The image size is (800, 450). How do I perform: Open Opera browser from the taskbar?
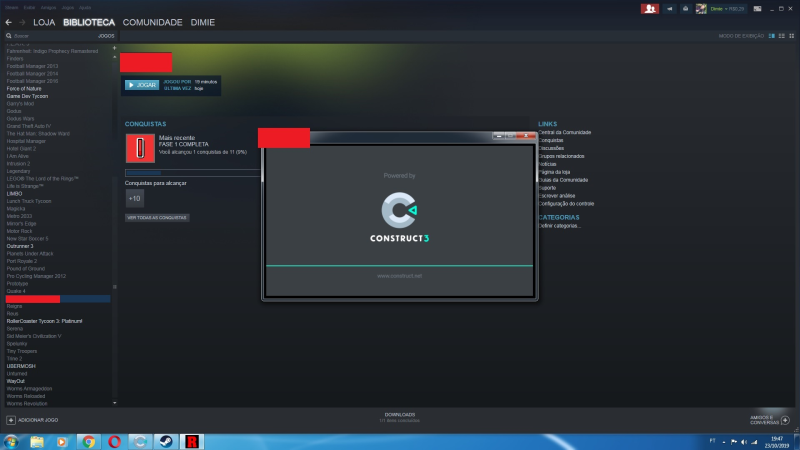(114, 442)
